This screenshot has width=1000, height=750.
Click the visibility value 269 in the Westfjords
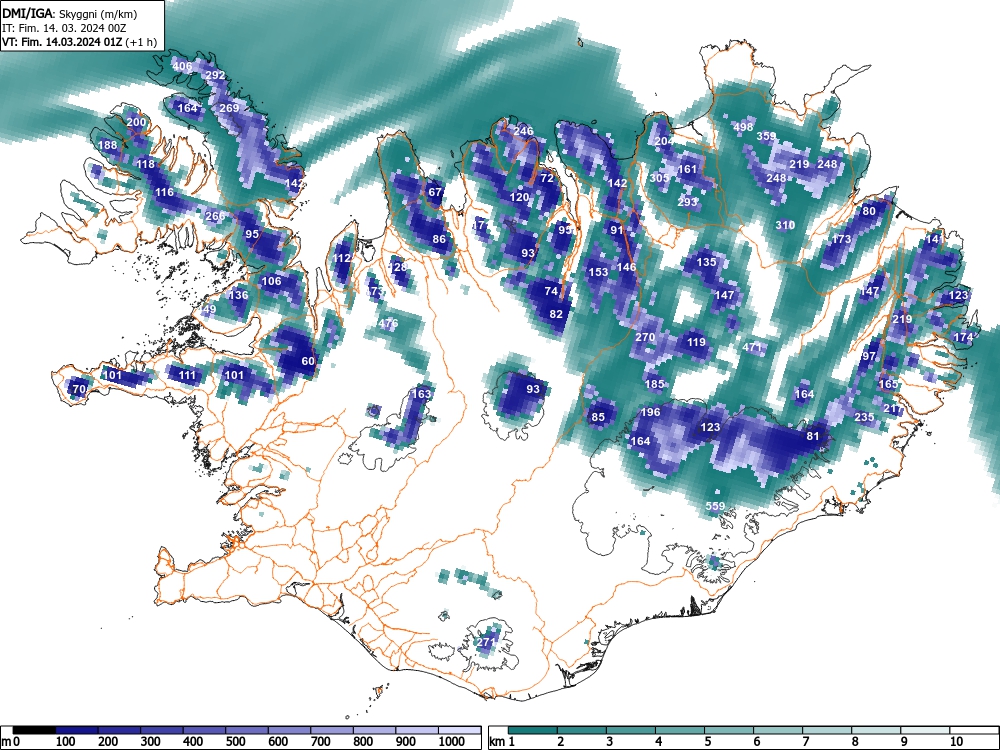[229, 108]
